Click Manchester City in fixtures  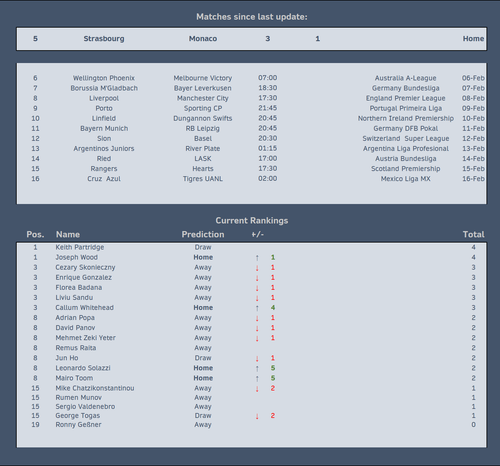tap(203, 98)
